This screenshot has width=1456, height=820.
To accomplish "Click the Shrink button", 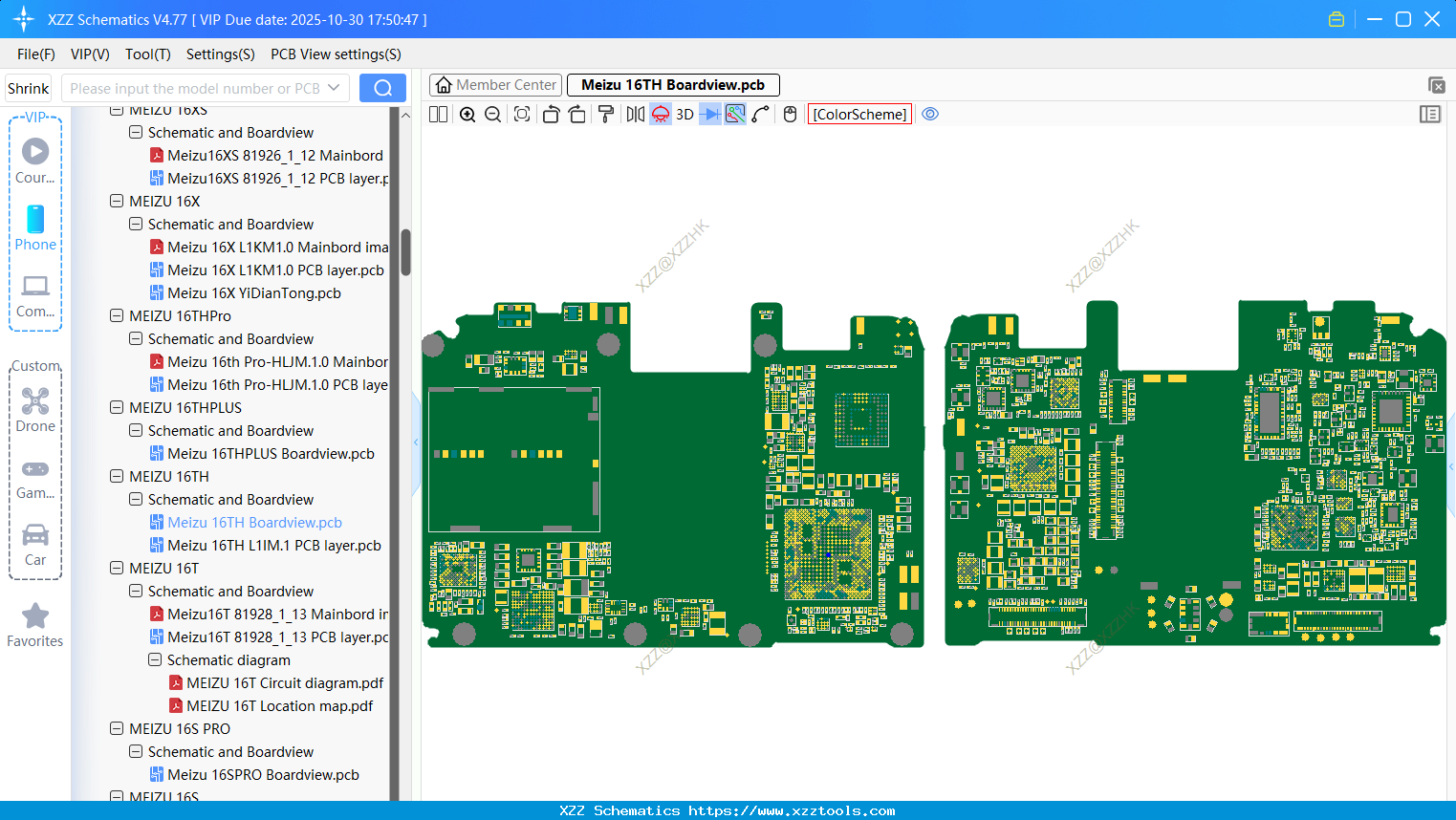I will [x=29, y=88].
